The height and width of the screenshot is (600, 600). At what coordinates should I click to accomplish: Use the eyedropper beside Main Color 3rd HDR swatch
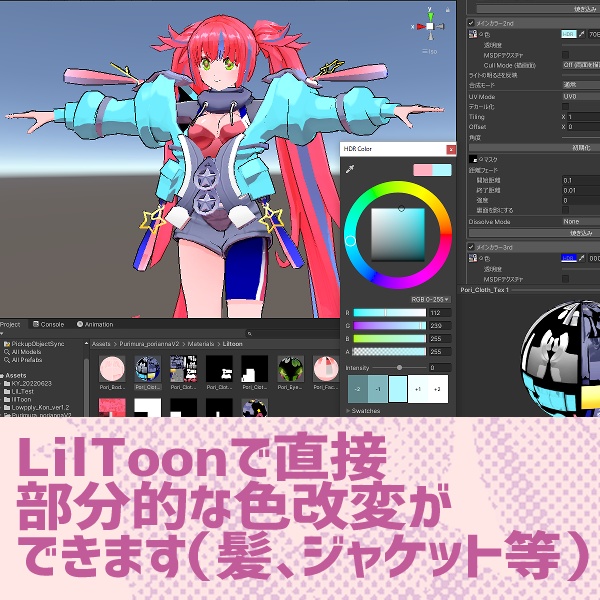(x=581, y=258)
